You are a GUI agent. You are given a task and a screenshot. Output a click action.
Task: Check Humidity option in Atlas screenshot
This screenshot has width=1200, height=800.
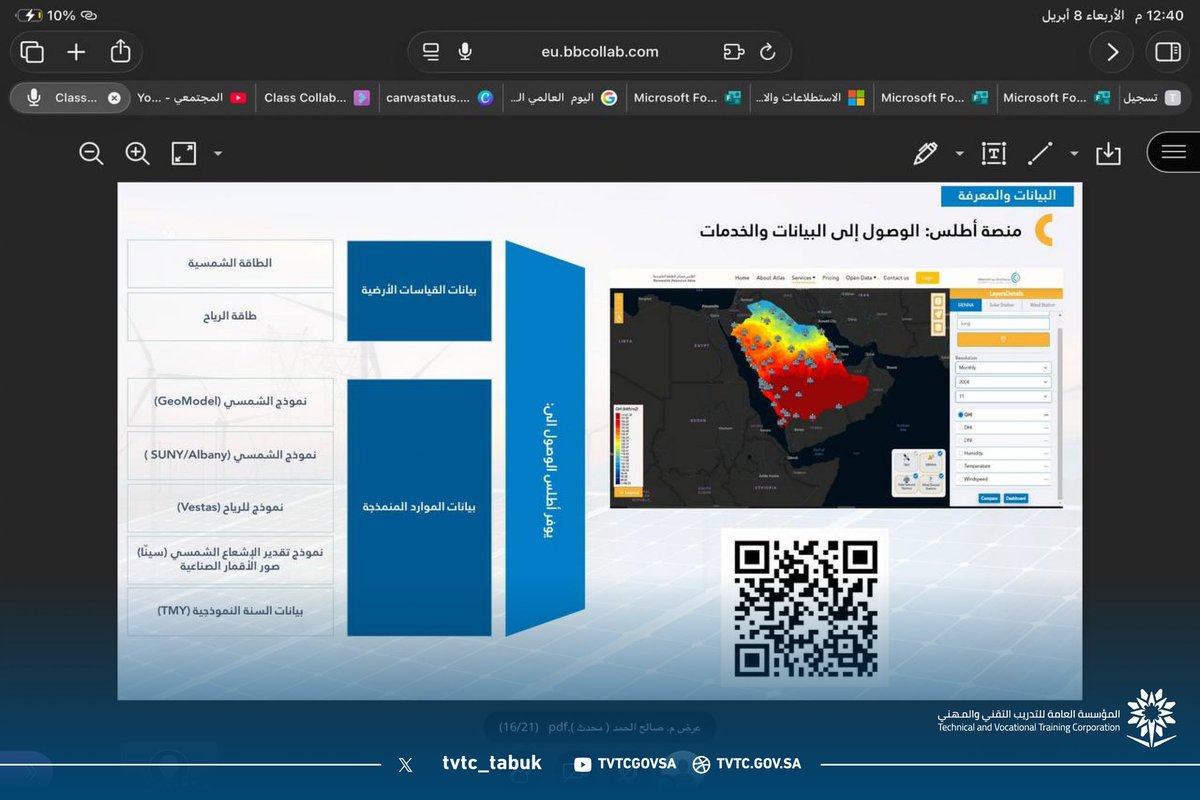tap(960, 453)
